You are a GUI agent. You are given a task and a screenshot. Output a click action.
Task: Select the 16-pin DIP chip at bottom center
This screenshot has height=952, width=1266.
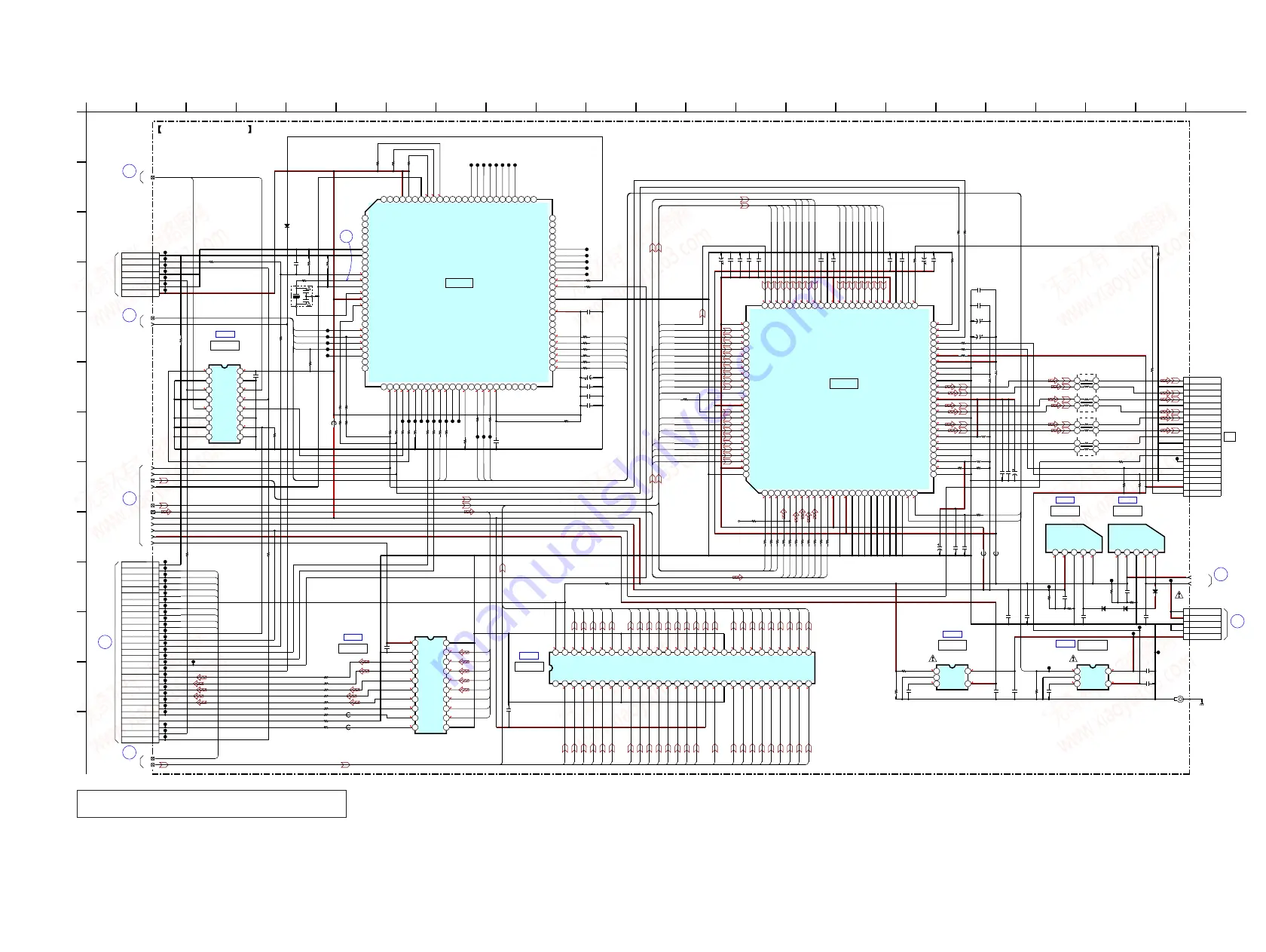tap(430, 684)
